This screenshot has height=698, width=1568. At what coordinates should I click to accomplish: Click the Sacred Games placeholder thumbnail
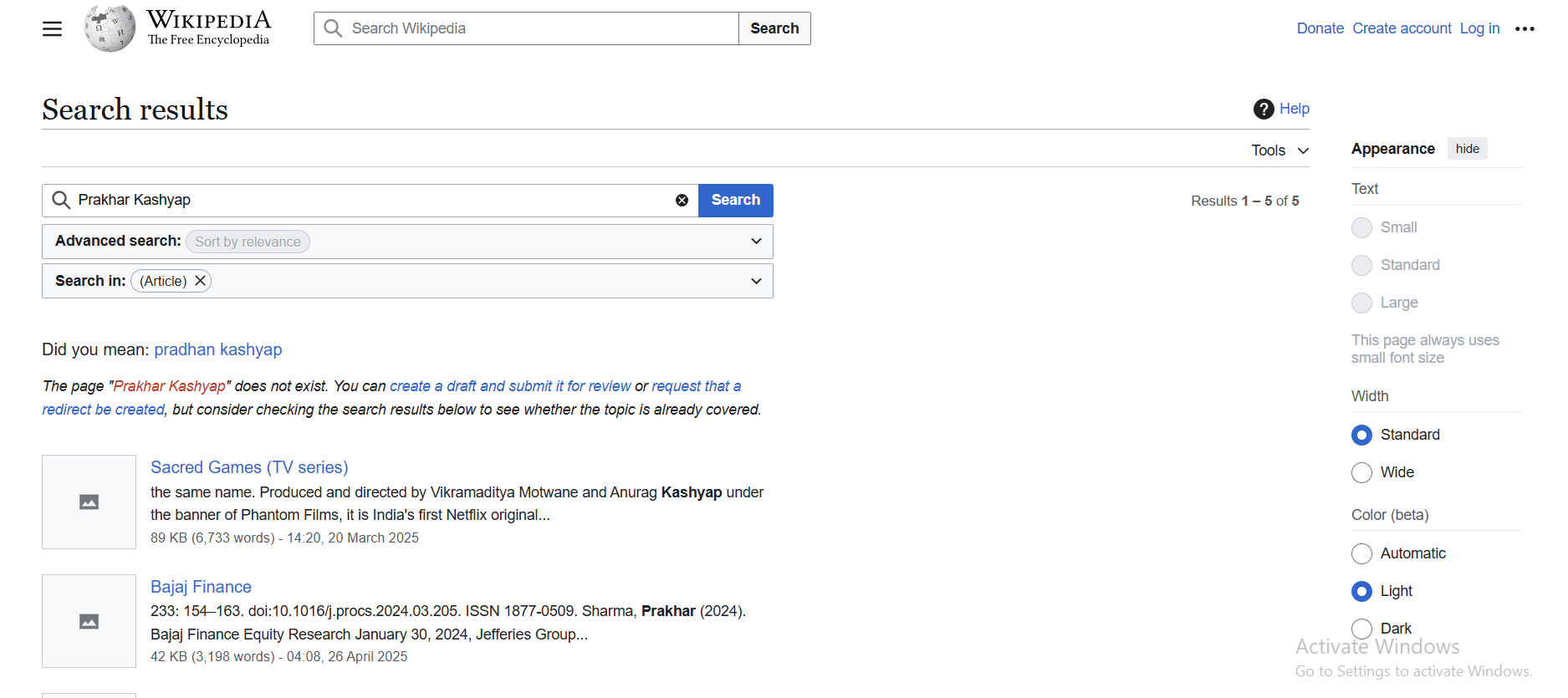tap(89, 502)
